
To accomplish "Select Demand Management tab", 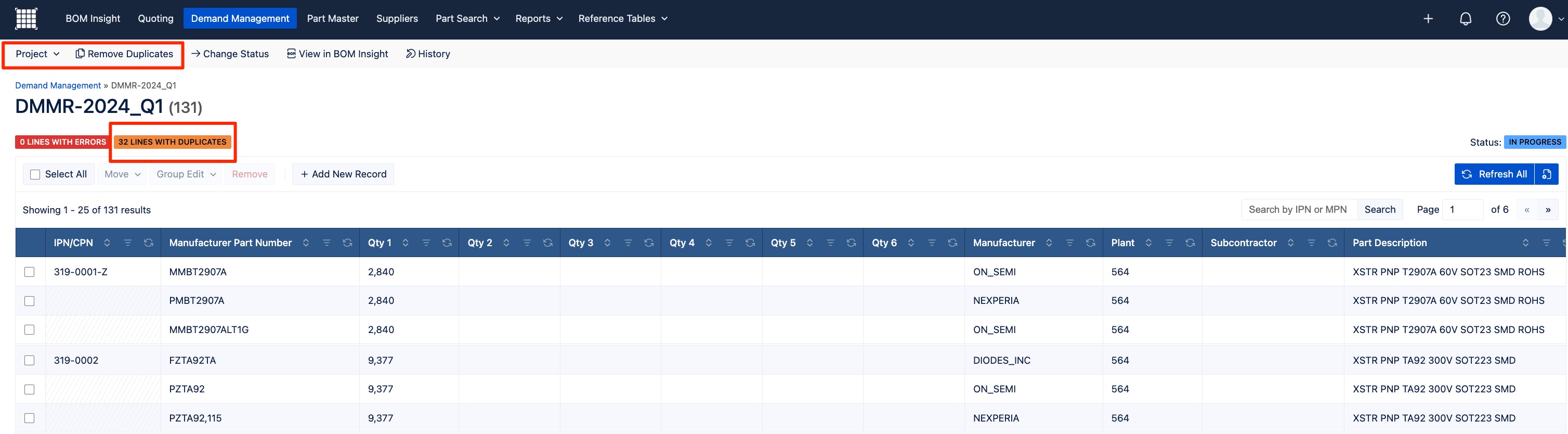I will [x=240, y=19].
